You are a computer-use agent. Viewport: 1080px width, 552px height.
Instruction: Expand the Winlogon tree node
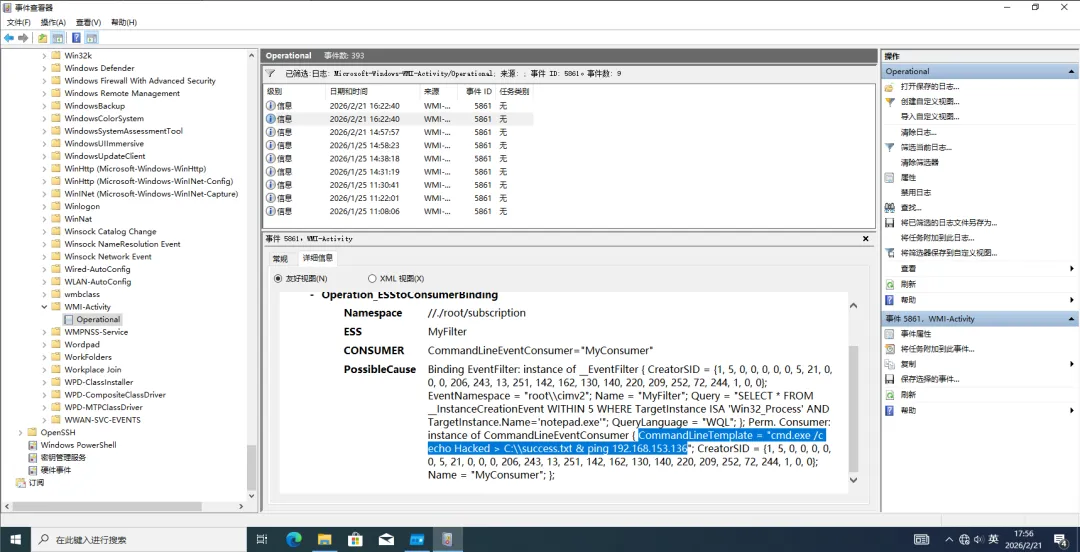(x=45, y=206)
